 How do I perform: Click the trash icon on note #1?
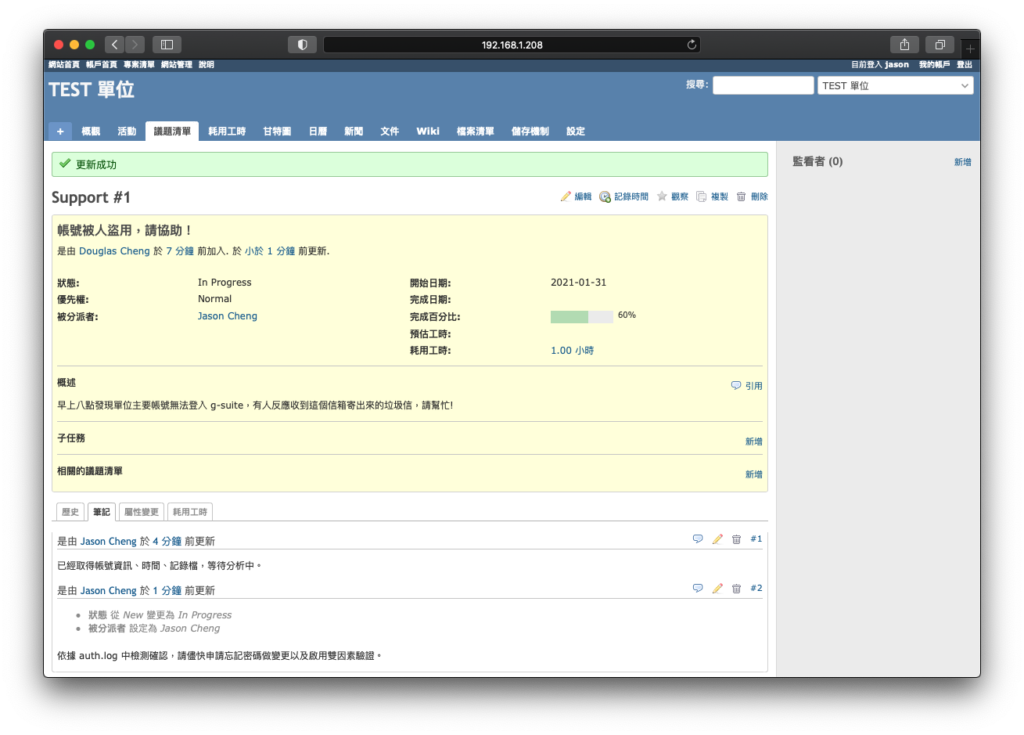[x=737, y=539]
